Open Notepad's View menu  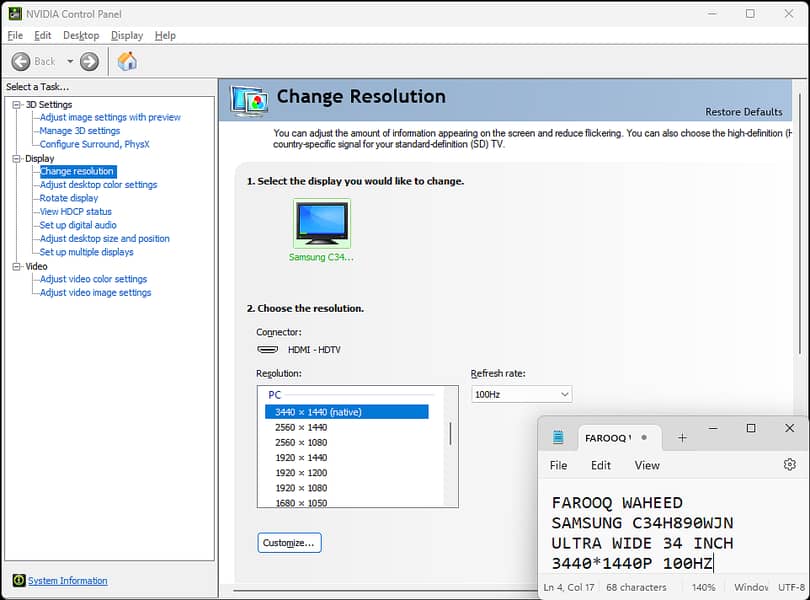pos(647,465)
